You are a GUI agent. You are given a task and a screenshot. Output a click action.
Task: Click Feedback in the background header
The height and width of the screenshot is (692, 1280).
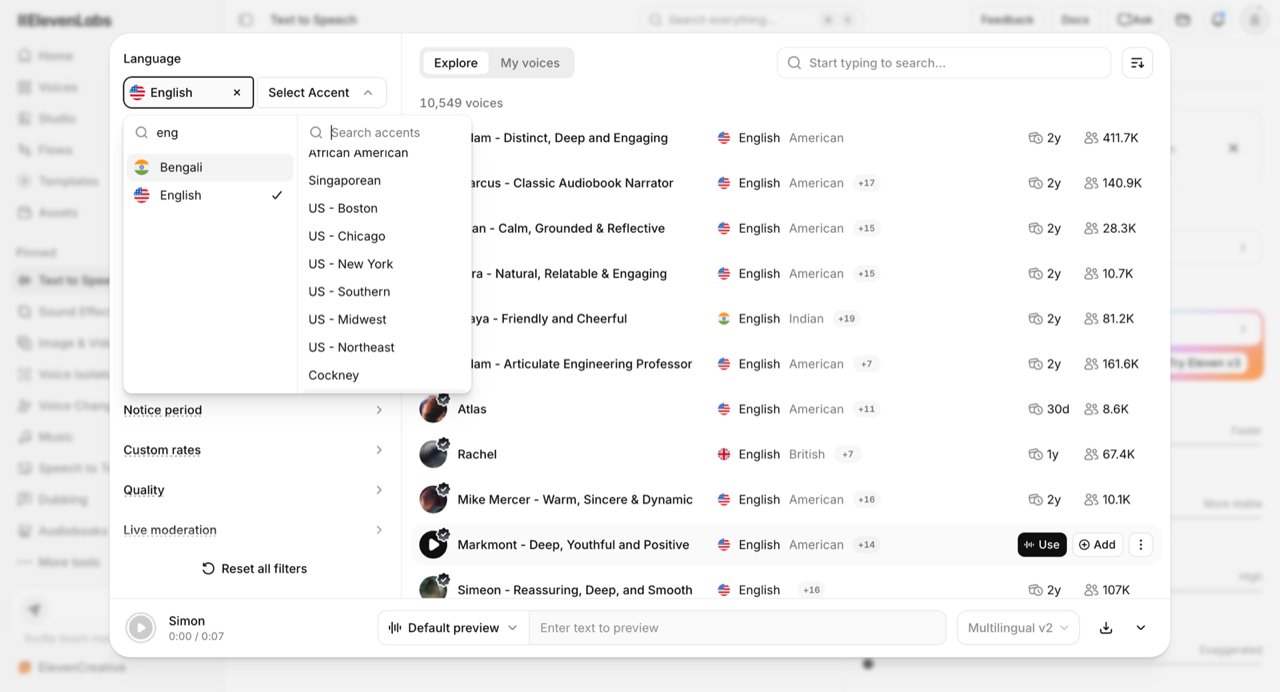pyautogui.click(x=1007, y=20)
